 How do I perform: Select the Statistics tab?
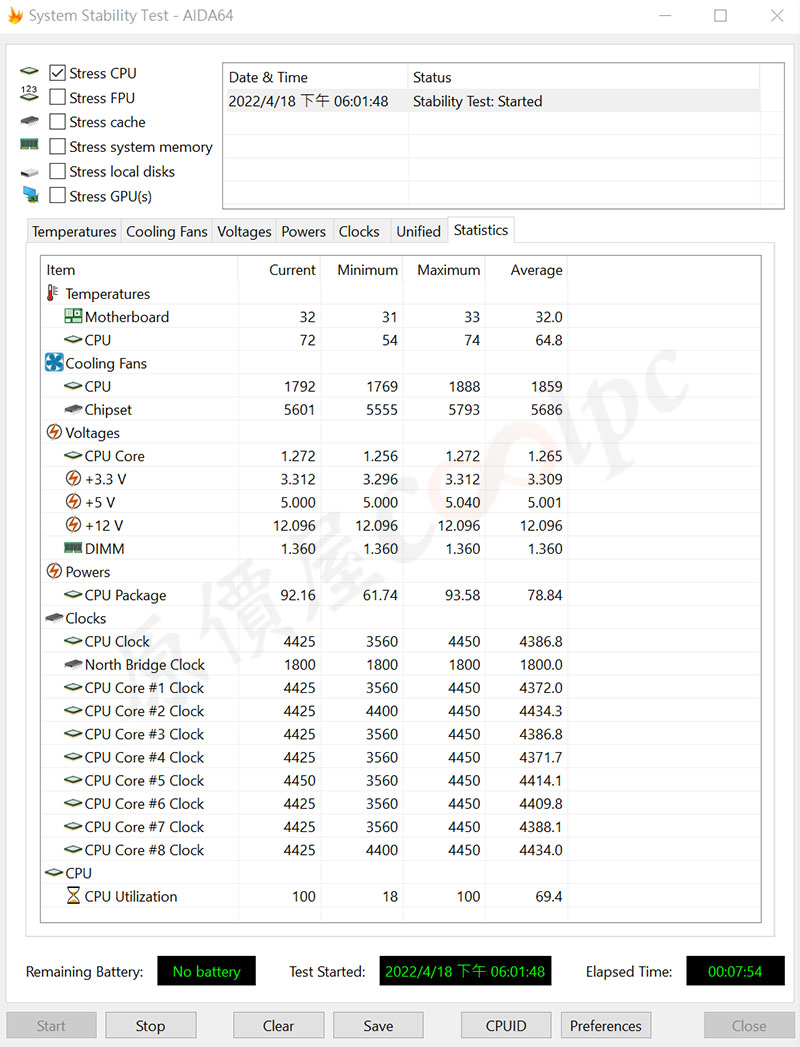click(x=481, y=230)
